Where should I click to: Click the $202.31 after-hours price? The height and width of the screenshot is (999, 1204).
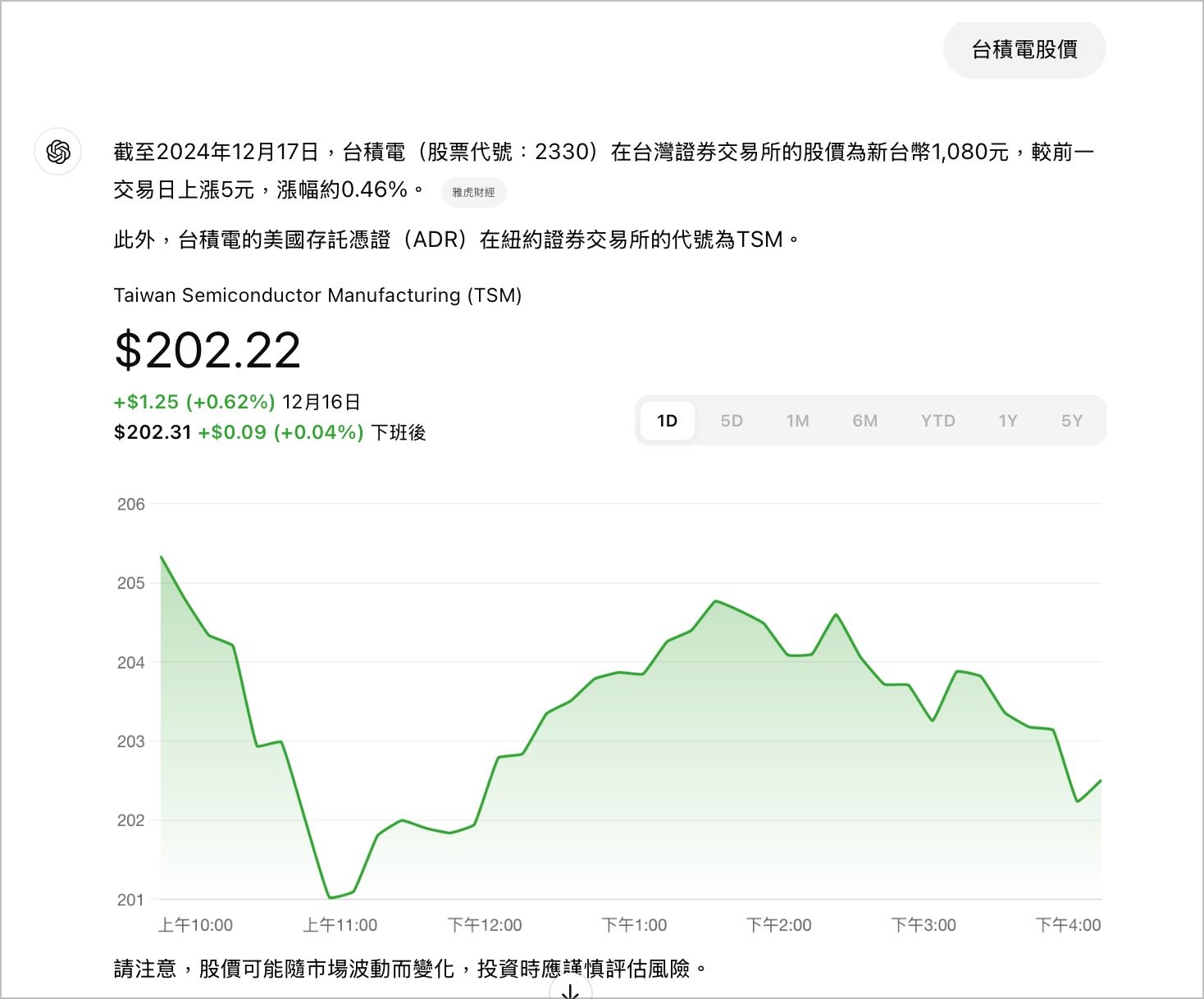click(x=153, y=432)
